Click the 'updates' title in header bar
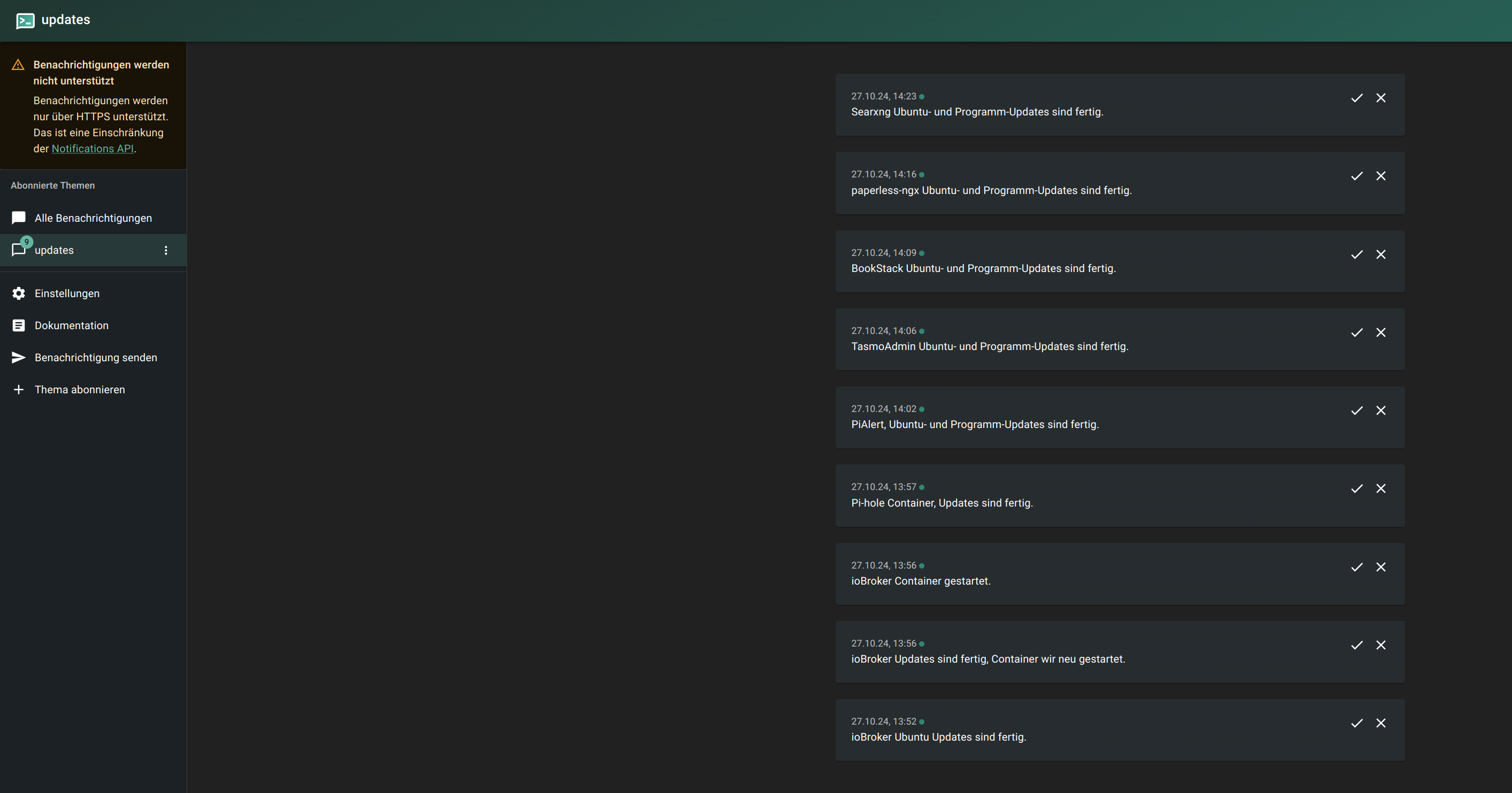This screenshot has width=1512, height=793. pyautogui.click(x=66, y=20)
